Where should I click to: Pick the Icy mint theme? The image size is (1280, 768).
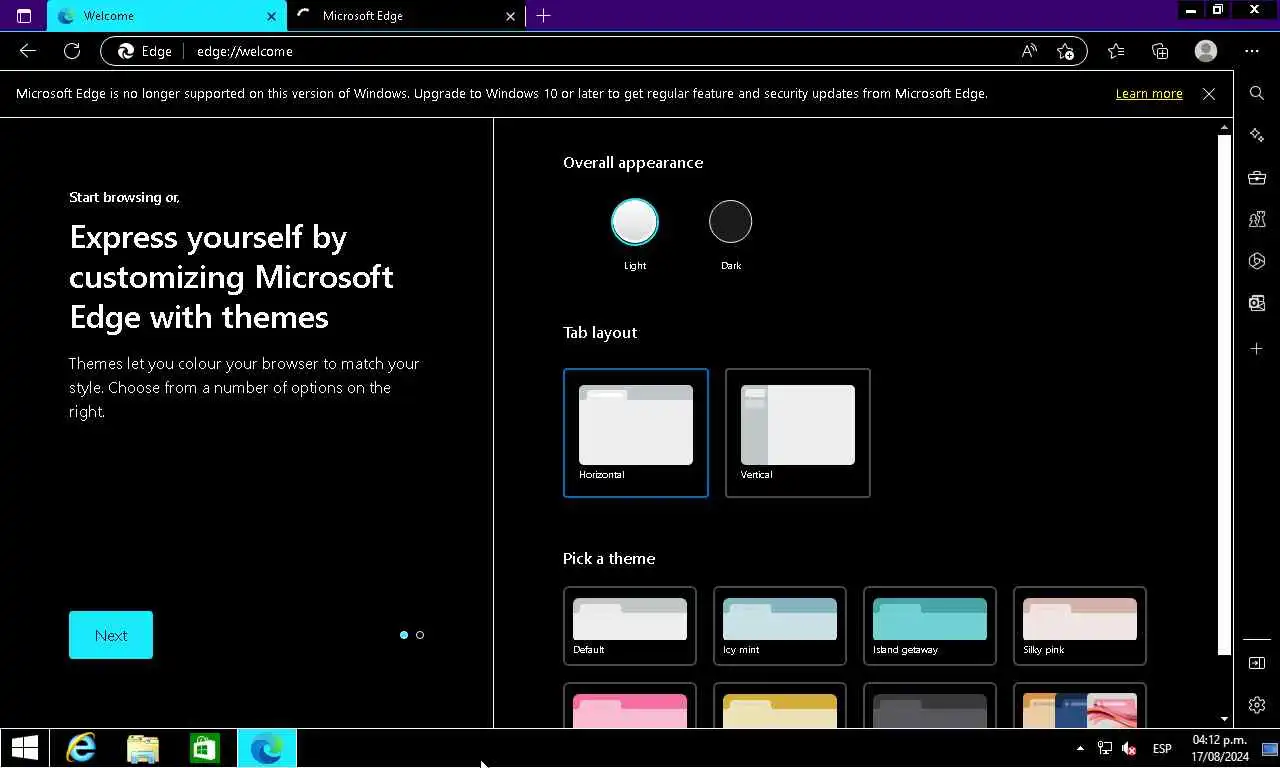point(780,626)
